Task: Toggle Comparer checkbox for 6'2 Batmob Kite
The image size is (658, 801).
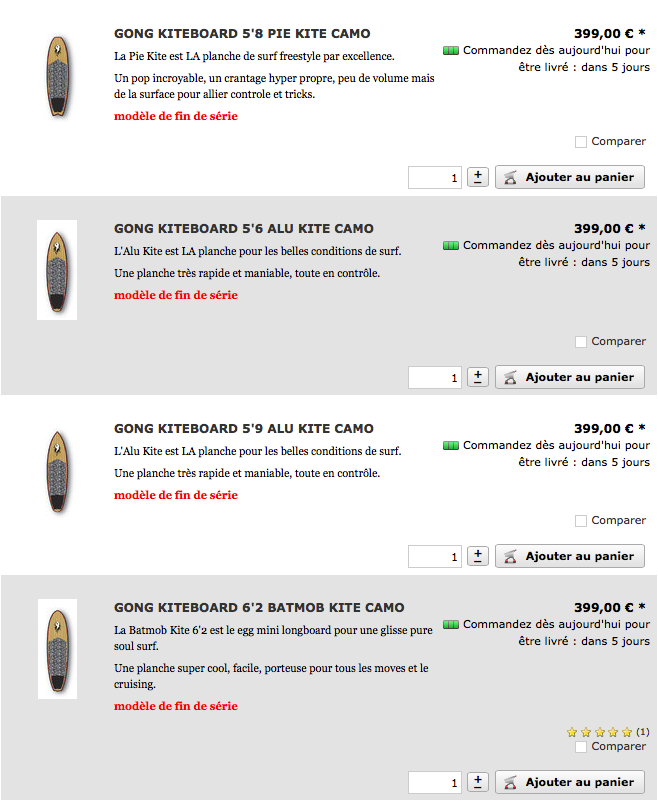Action: pyautogui.click(x=581, y=747)
